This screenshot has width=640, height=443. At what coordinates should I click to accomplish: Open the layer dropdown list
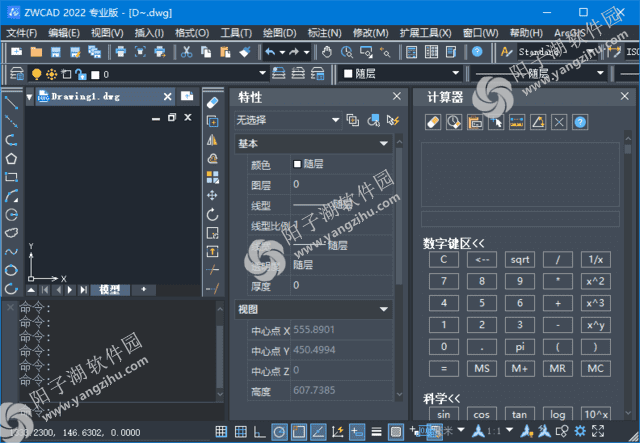point(262,73)
